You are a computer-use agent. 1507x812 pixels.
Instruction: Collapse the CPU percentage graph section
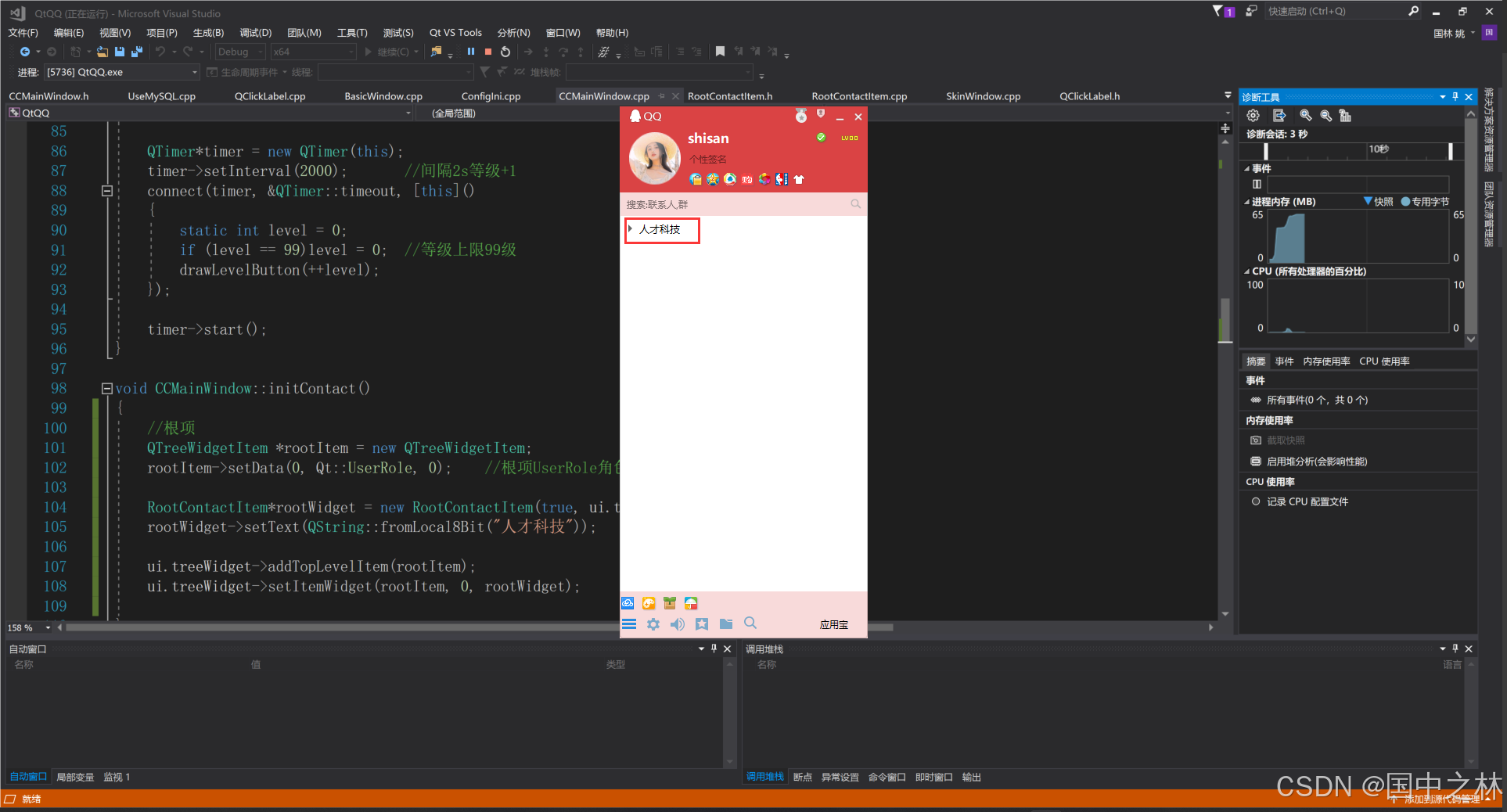pyautogui.click(x=1247, y=271)
